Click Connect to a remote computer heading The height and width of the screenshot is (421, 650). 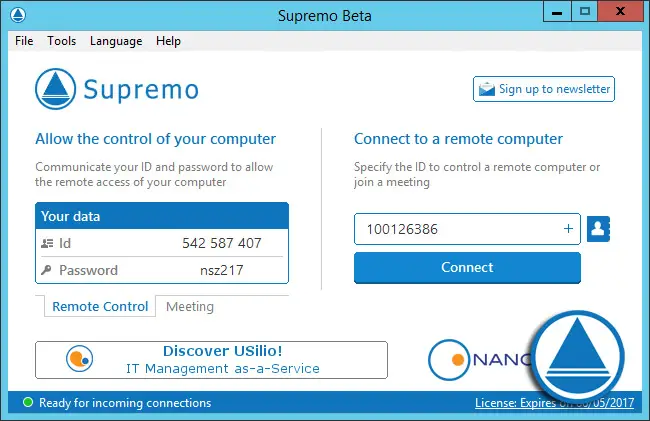pos(458,139)
